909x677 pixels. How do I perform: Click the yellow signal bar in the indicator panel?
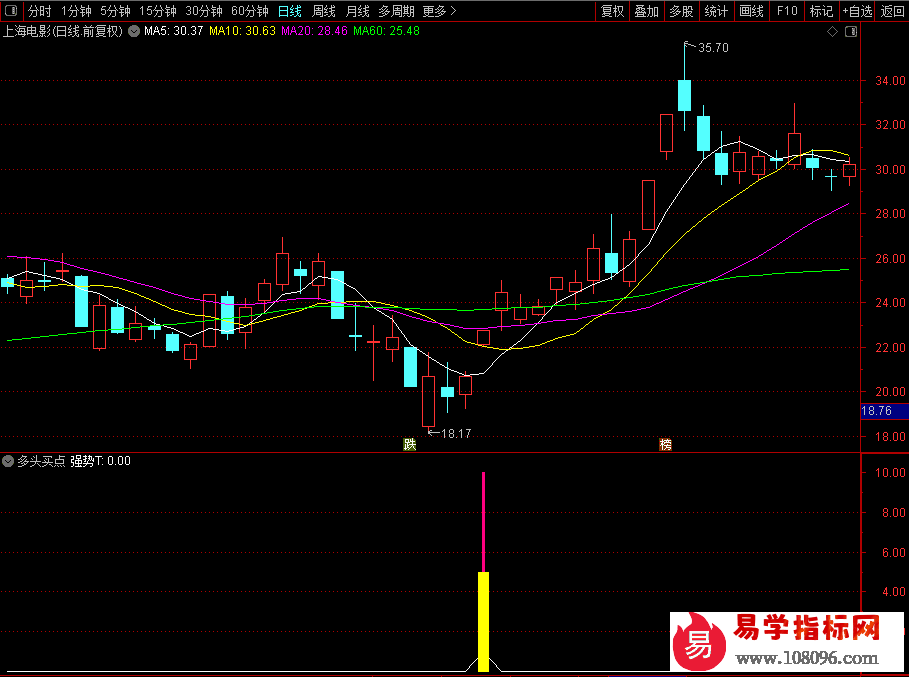(x=483, y=622)
